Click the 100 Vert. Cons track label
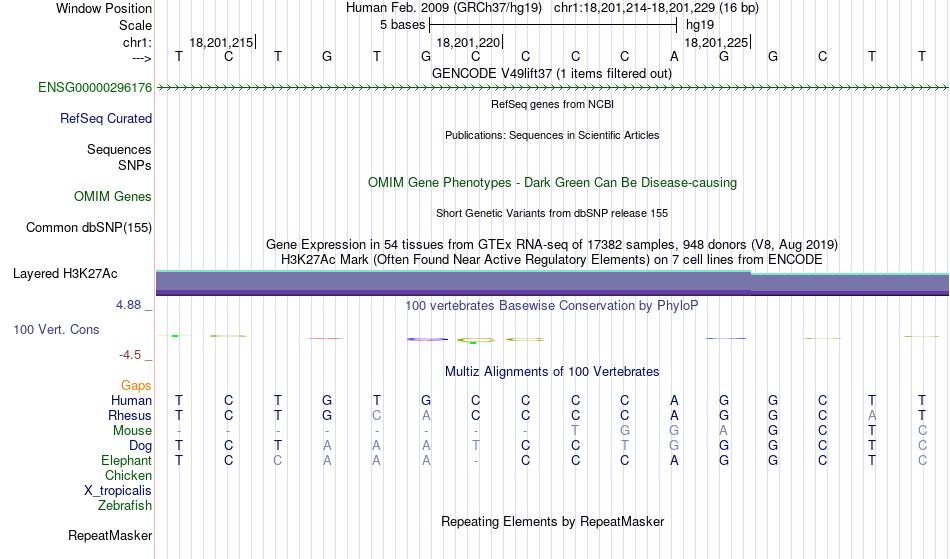The height and width of the screenshot is (559, 950). (x=56, y=329)
